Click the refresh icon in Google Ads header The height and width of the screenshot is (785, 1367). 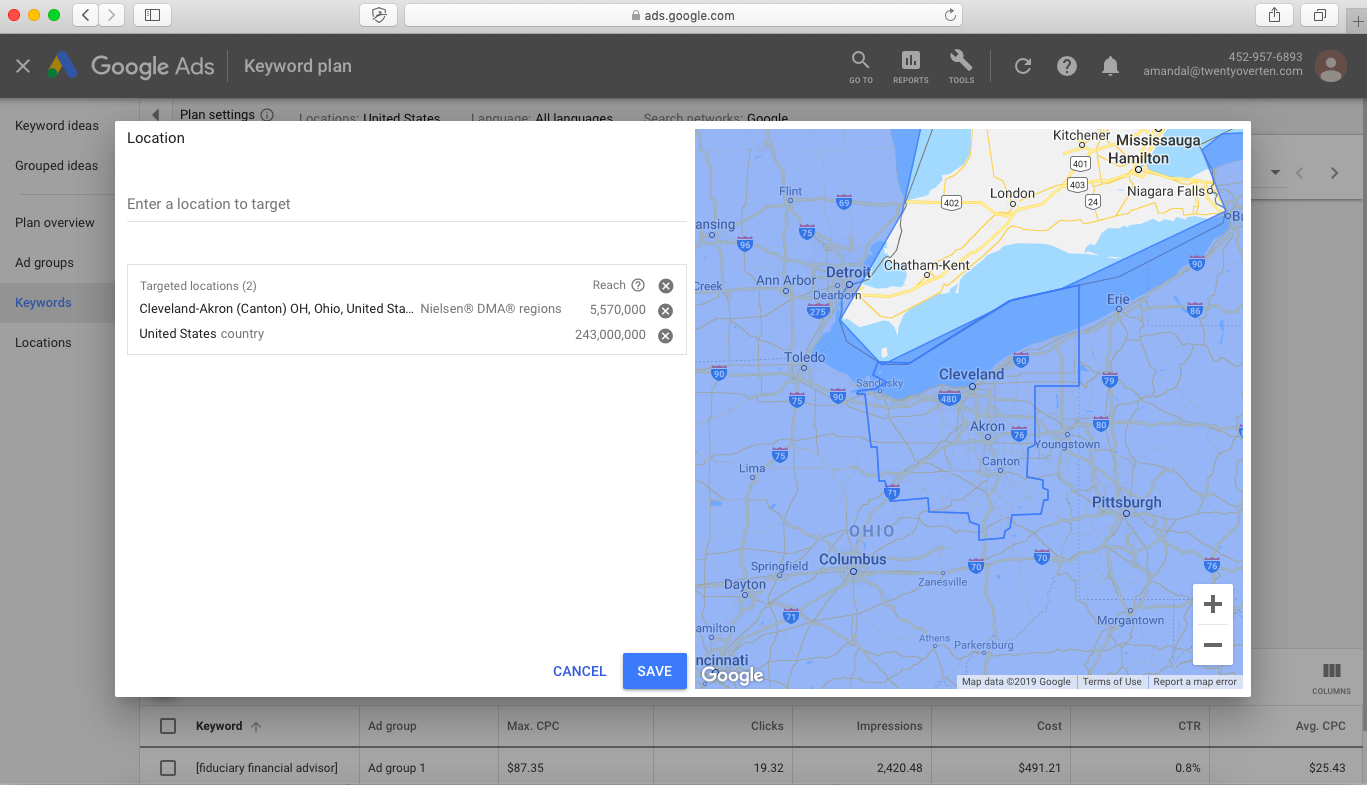(x=1022, y=66)
